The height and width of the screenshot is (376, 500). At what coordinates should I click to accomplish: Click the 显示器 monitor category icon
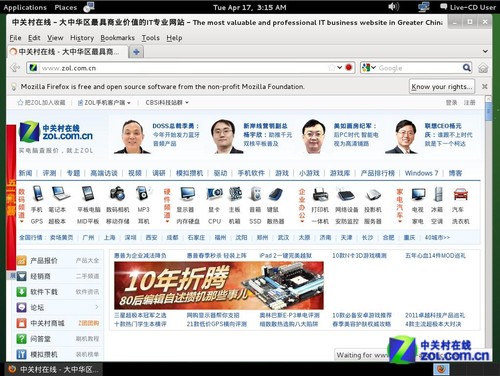187,193
